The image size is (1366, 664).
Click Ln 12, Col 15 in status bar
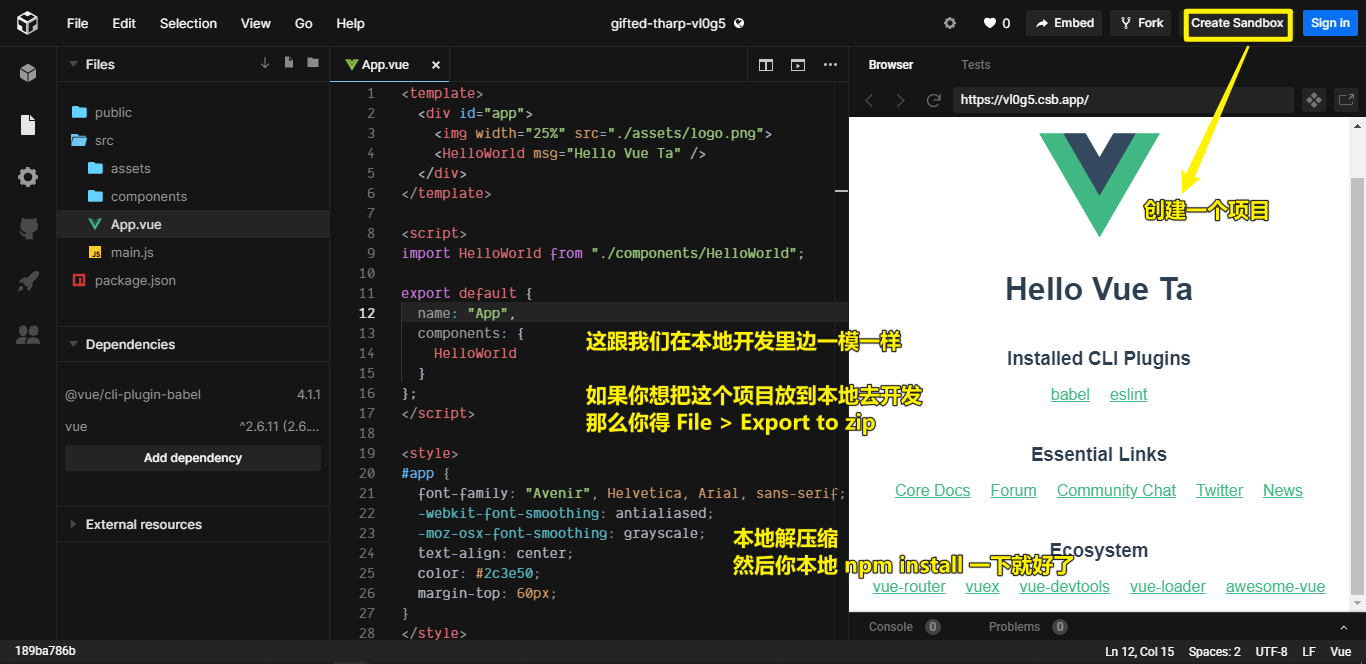tap(1139, 652)
